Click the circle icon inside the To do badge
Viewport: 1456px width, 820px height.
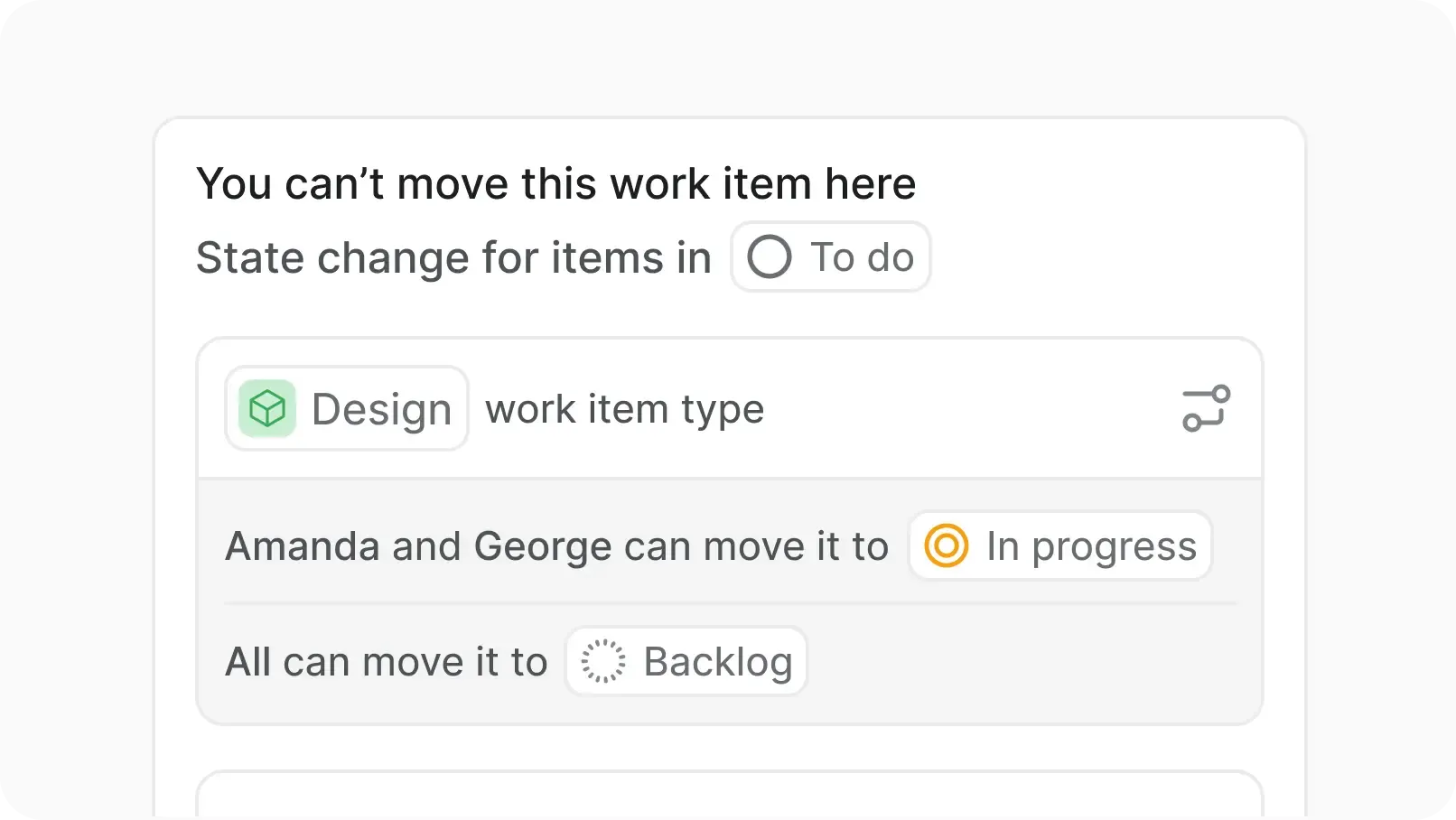tap(768, 256)
